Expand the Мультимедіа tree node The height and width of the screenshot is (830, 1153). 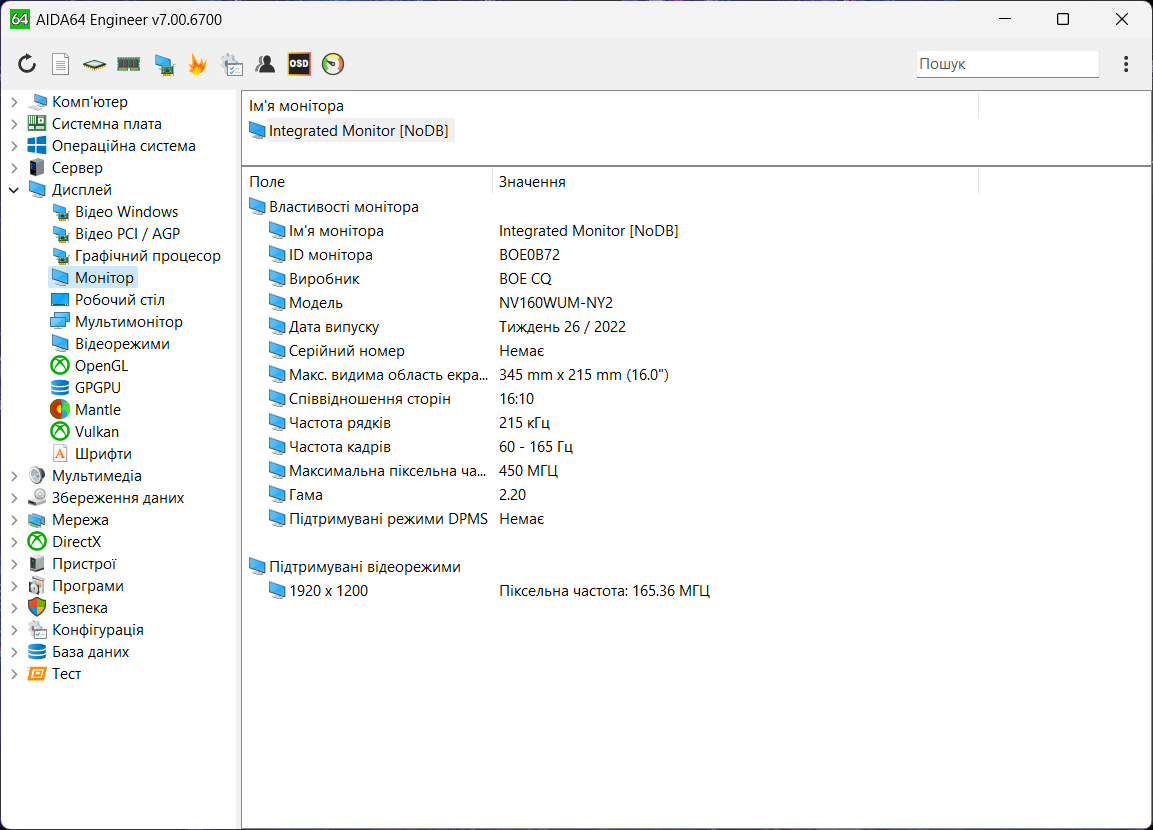pos(14,476)
